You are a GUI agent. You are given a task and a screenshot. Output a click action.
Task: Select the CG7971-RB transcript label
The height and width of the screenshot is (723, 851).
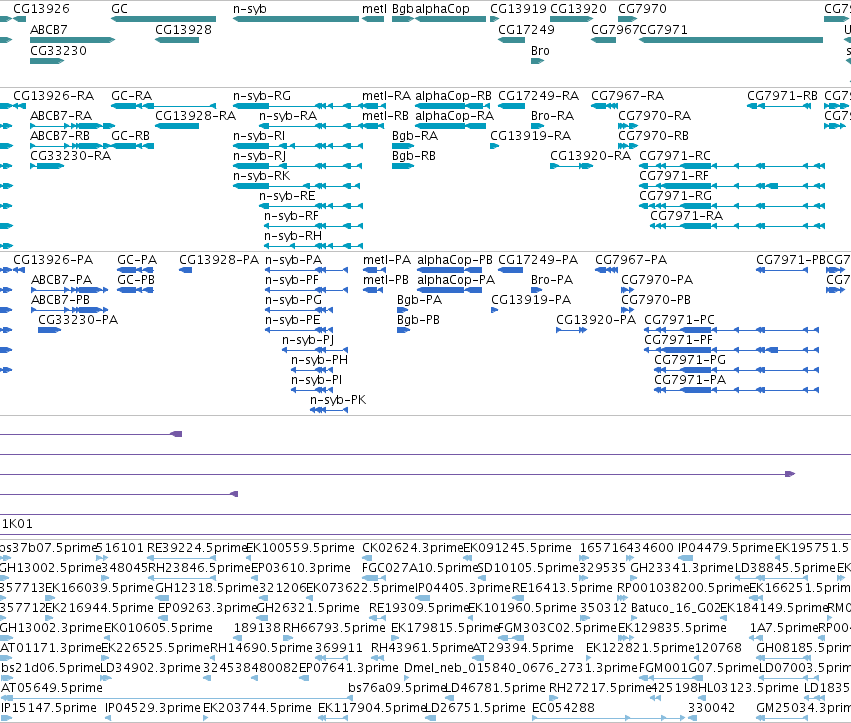(783, 96)
